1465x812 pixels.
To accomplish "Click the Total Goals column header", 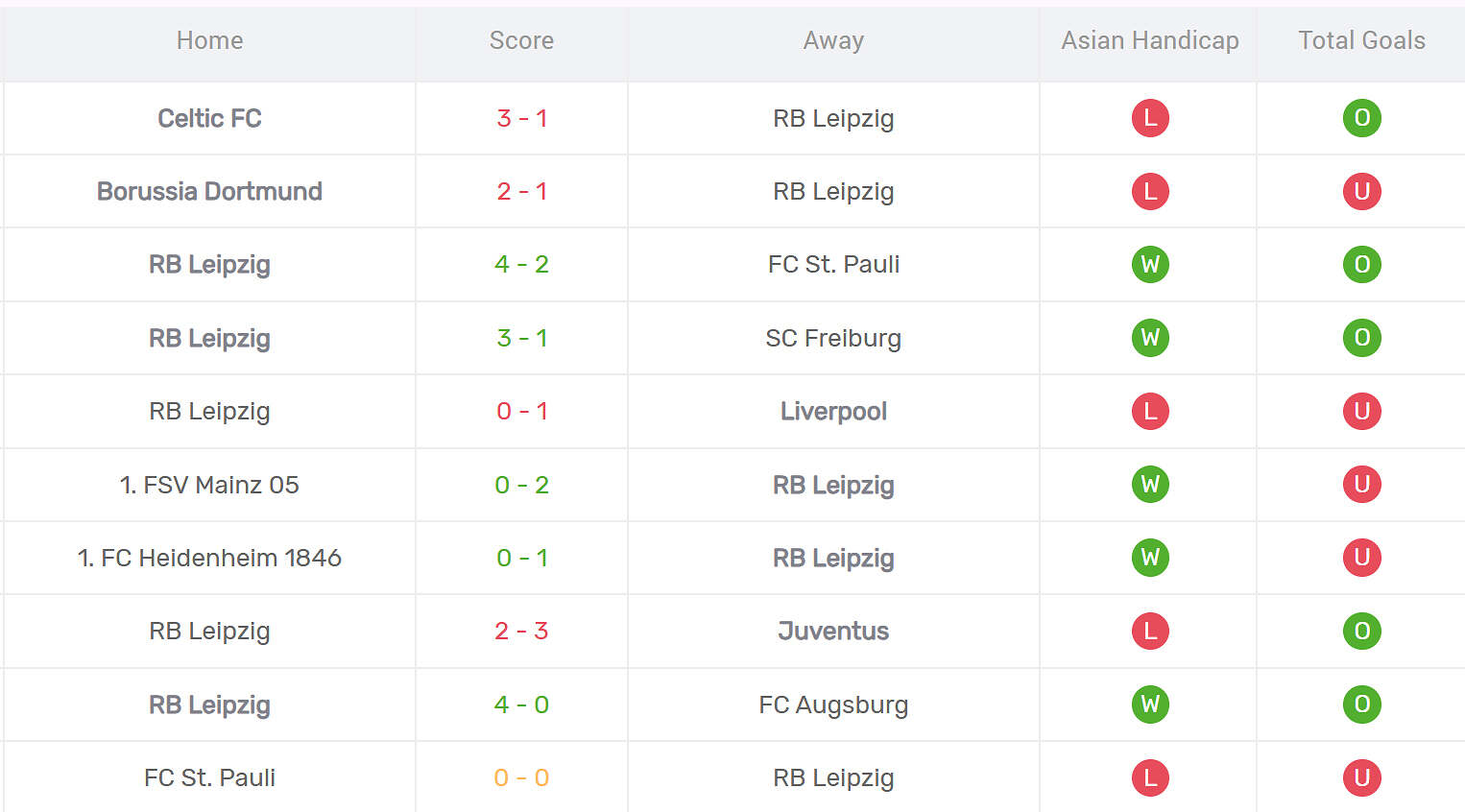I will 1361,40.
